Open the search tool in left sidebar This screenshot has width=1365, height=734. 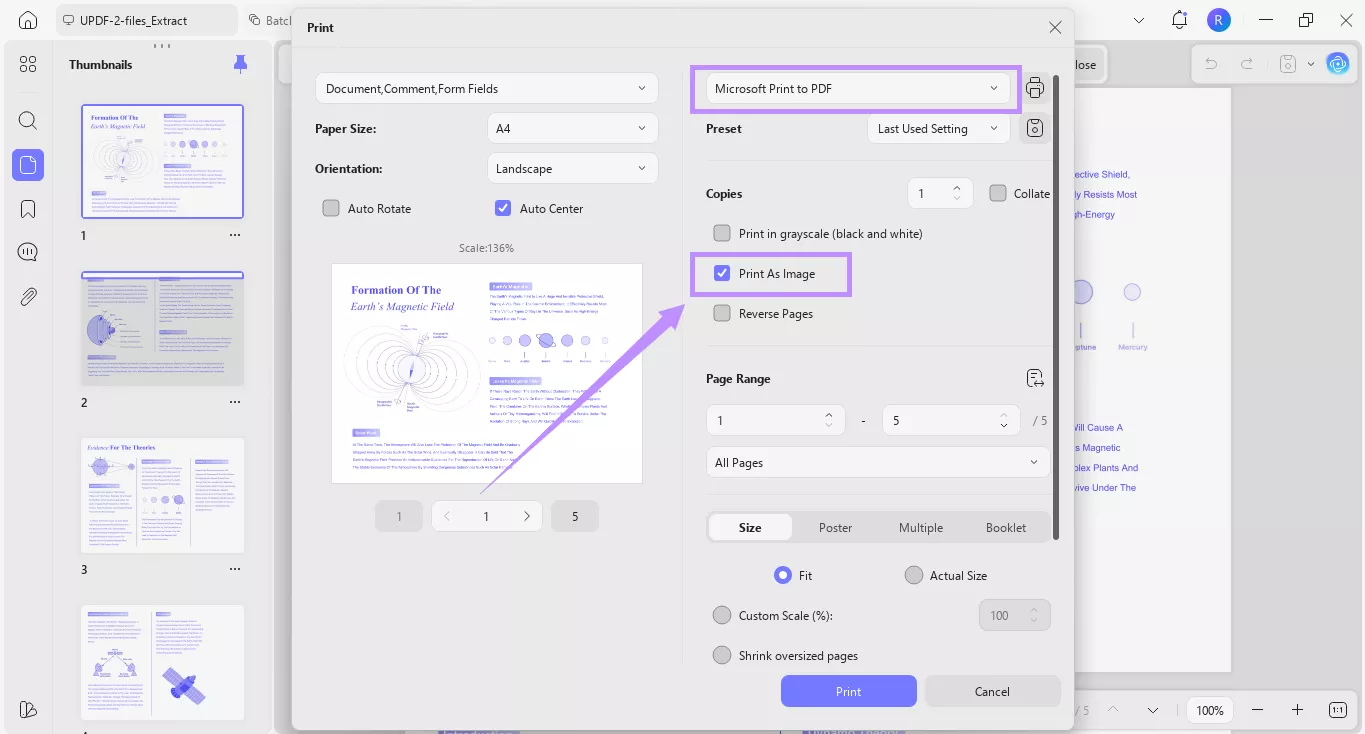[x=28, y=121]
